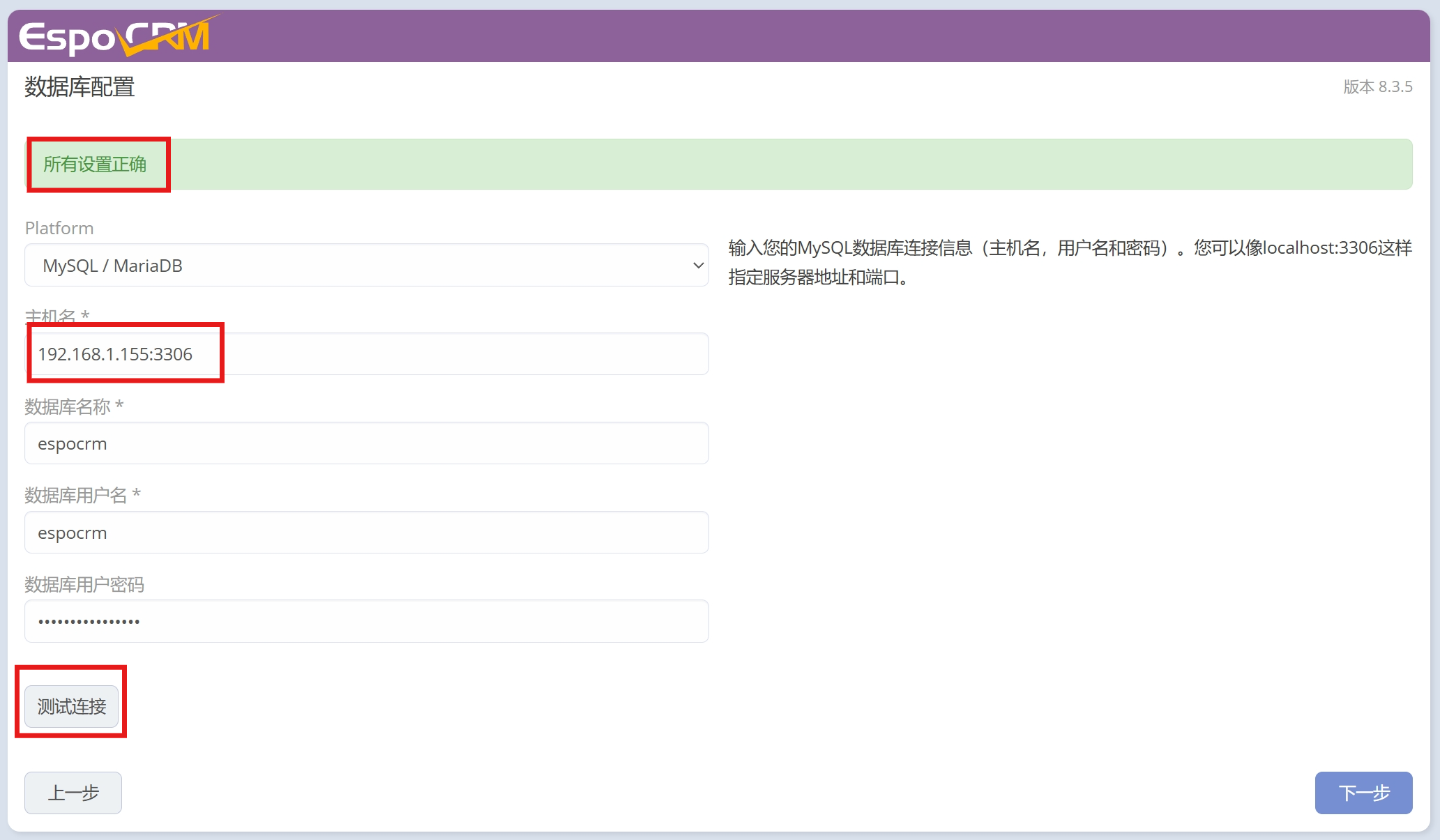Click the 数据库用户名 input field

coord(366,533)
